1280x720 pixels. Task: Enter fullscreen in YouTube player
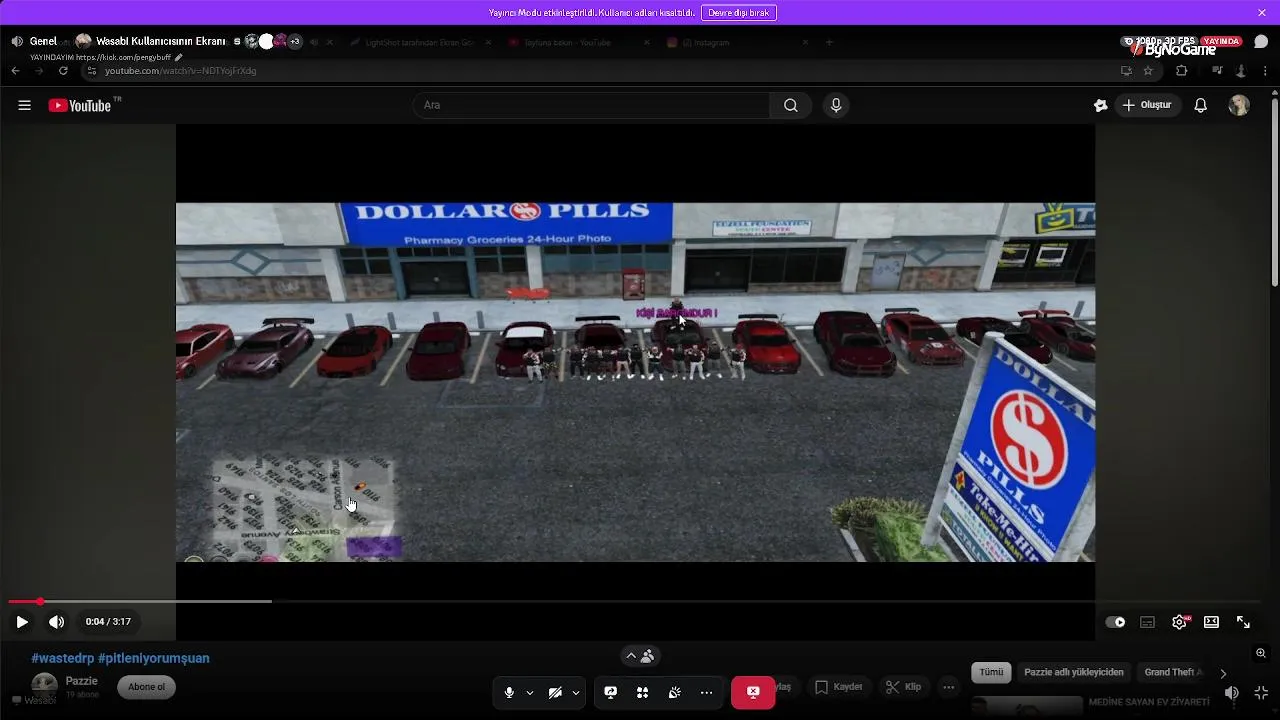pyautogui.click(x=1243, y=622)
